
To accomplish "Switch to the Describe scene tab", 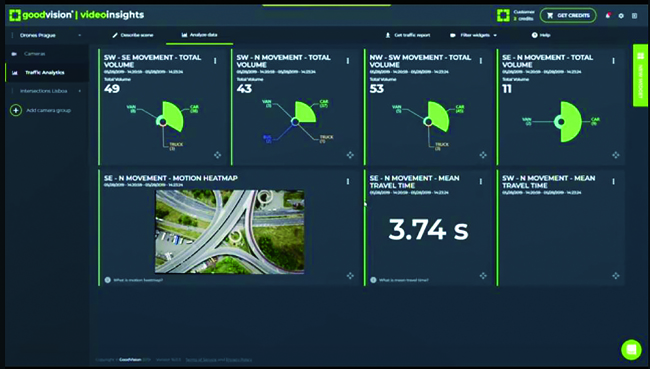I will 133,35.
